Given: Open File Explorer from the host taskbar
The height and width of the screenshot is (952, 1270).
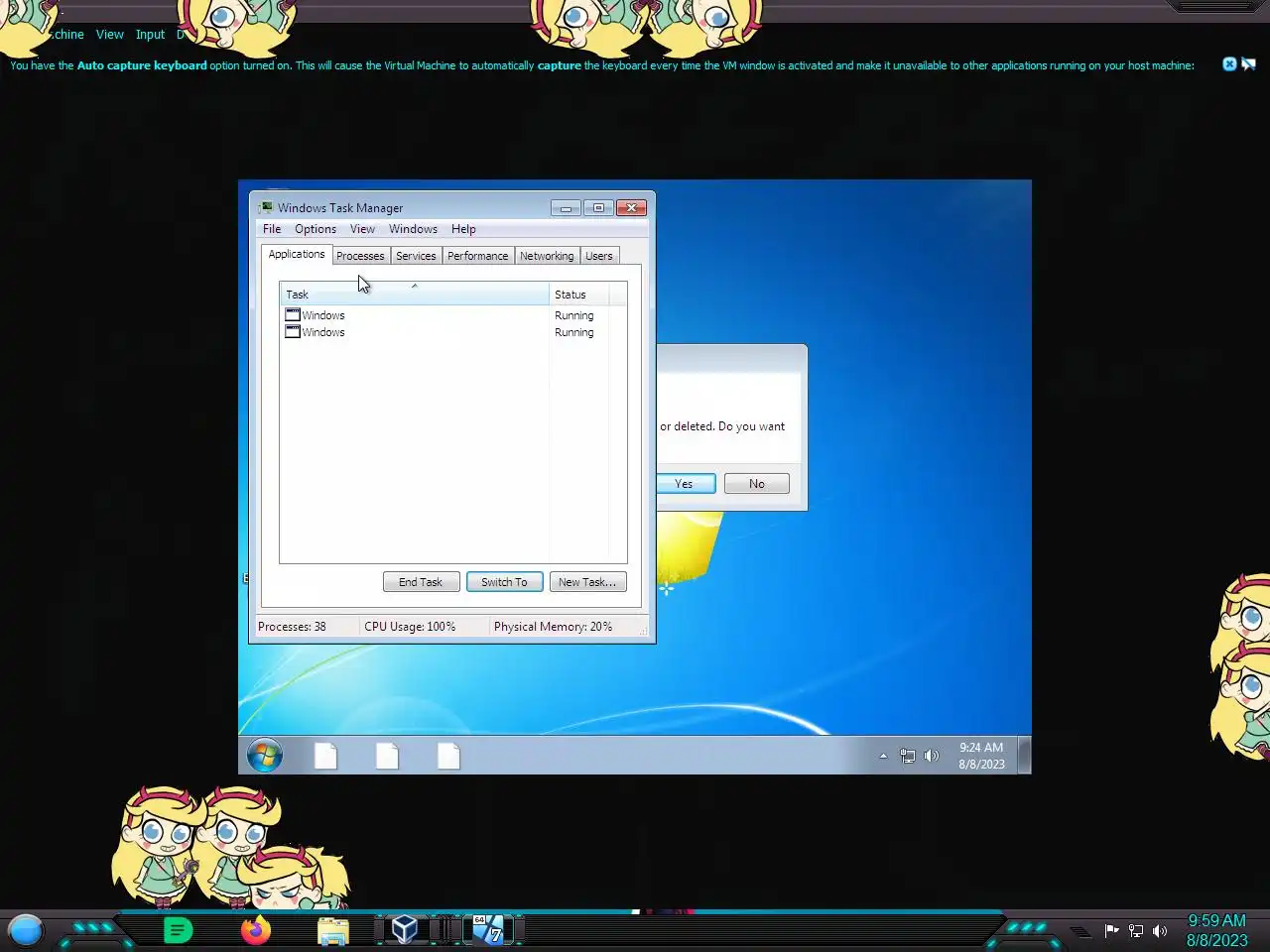Looking at the screenshot, I should coord(333,930).
